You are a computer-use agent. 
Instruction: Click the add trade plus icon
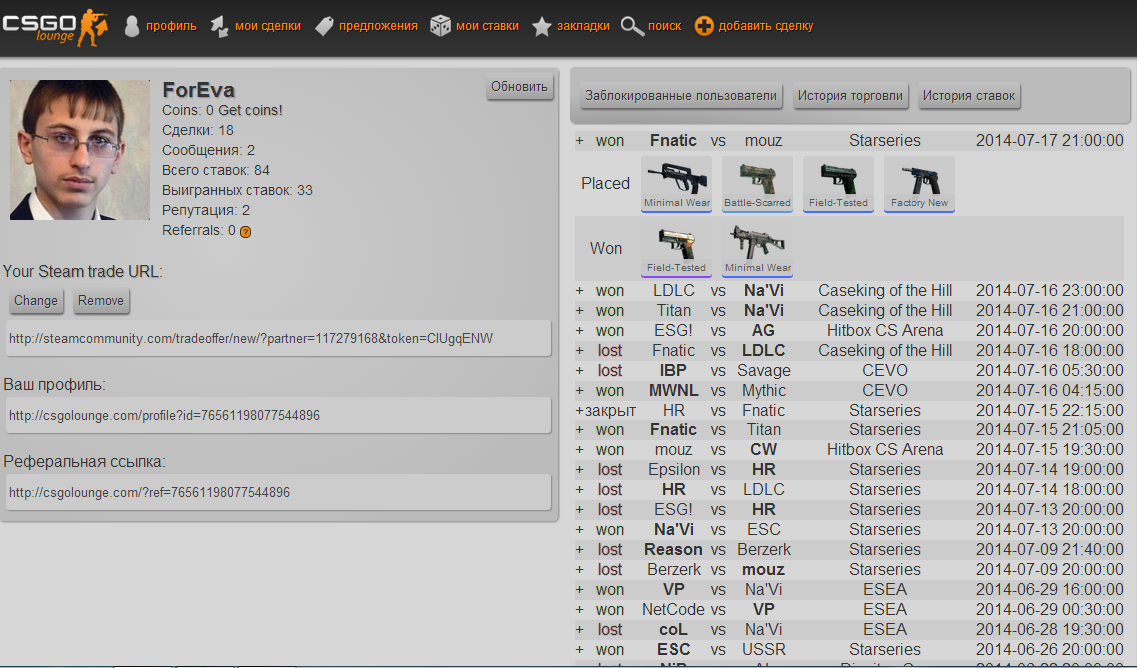click(703, 26)
